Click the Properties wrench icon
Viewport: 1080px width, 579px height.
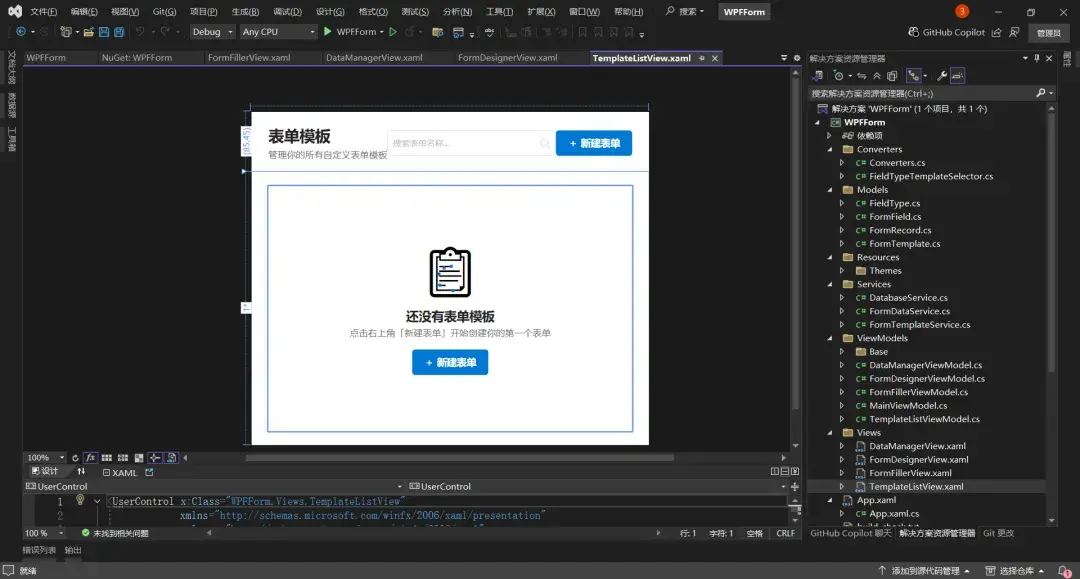point(942,76)
